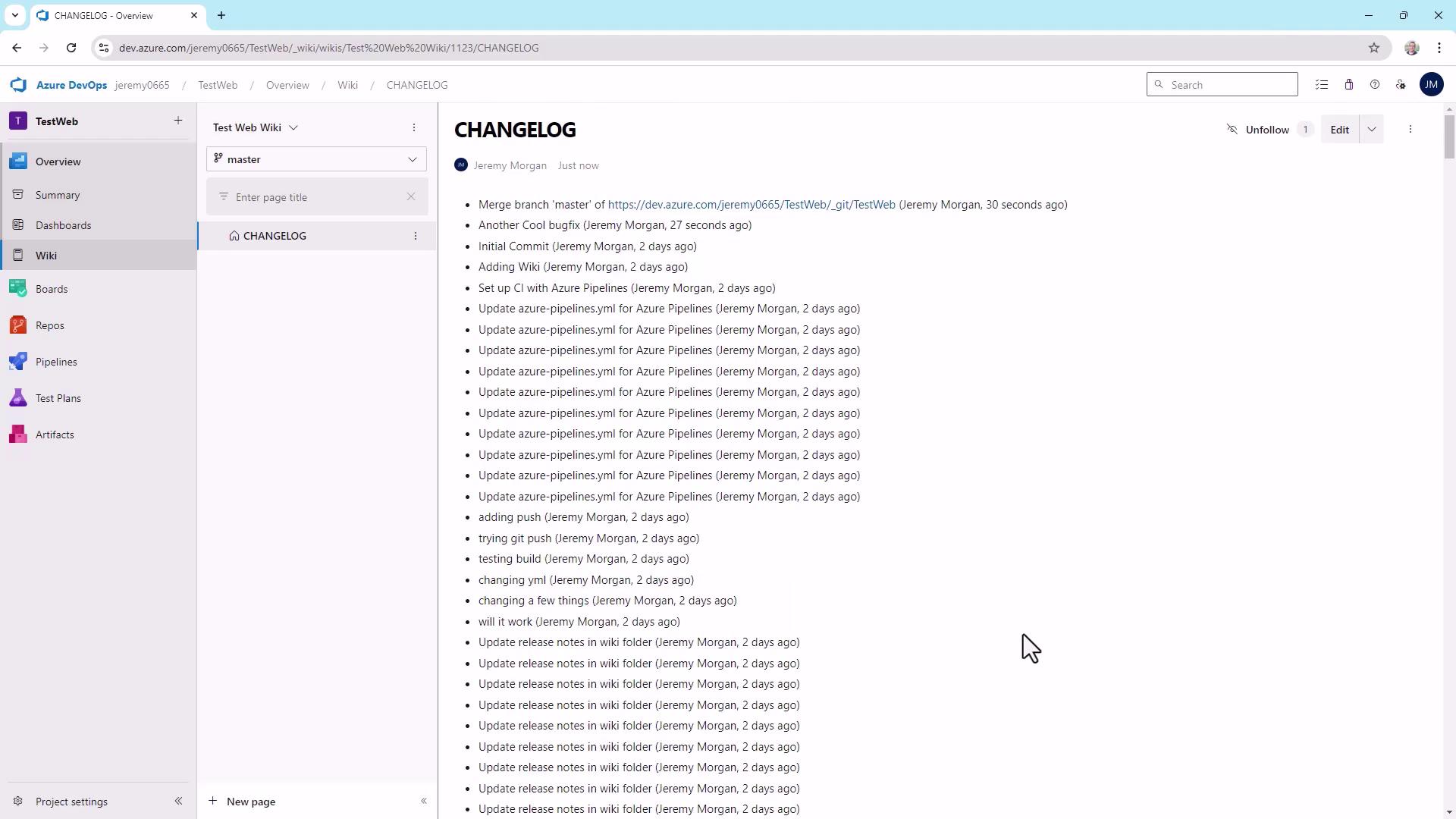Open the Test Plans flask icon
This screenshot has width=1456, height=819.
coord(18,398)
